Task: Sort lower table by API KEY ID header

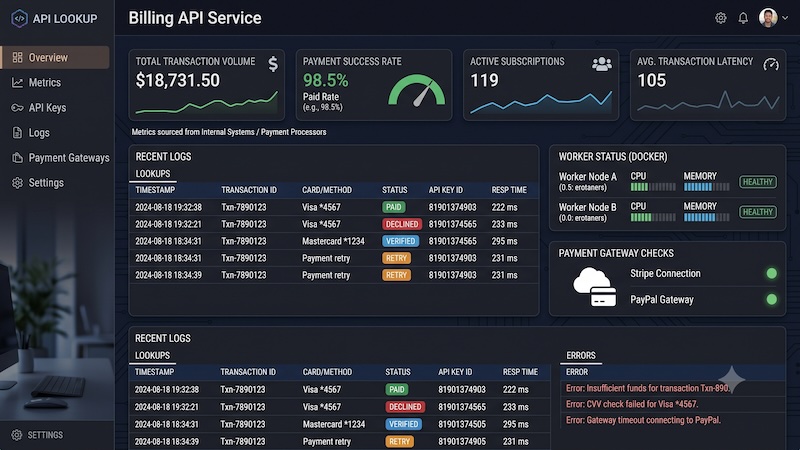Action: pyautogui.click(x=455, y=372)
